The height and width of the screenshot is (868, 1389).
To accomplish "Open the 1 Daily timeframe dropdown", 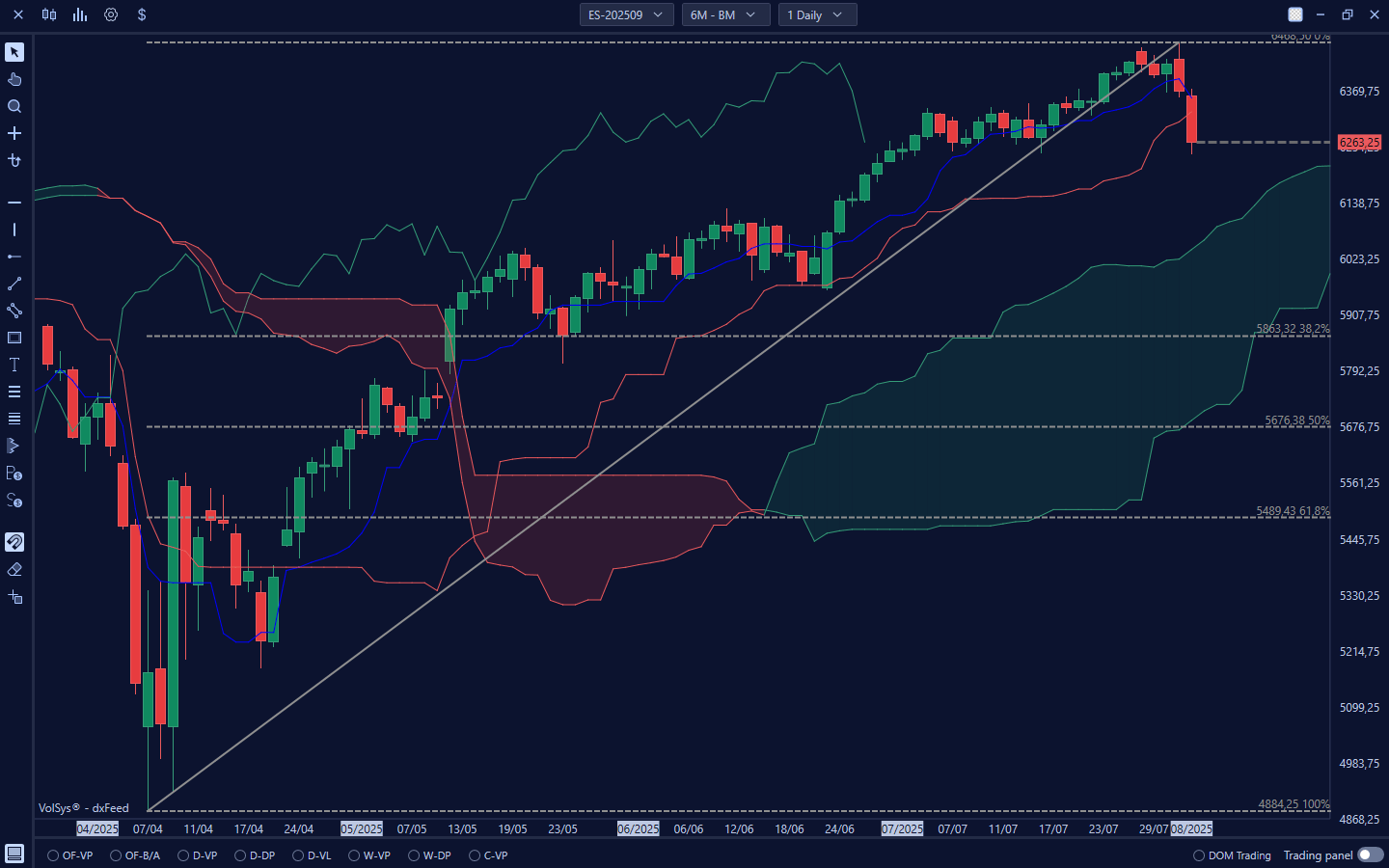I will pos(816,14).
